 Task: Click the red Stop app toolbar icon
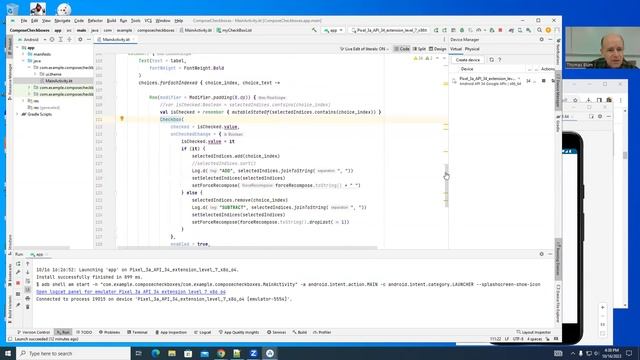tap(500, 30)
